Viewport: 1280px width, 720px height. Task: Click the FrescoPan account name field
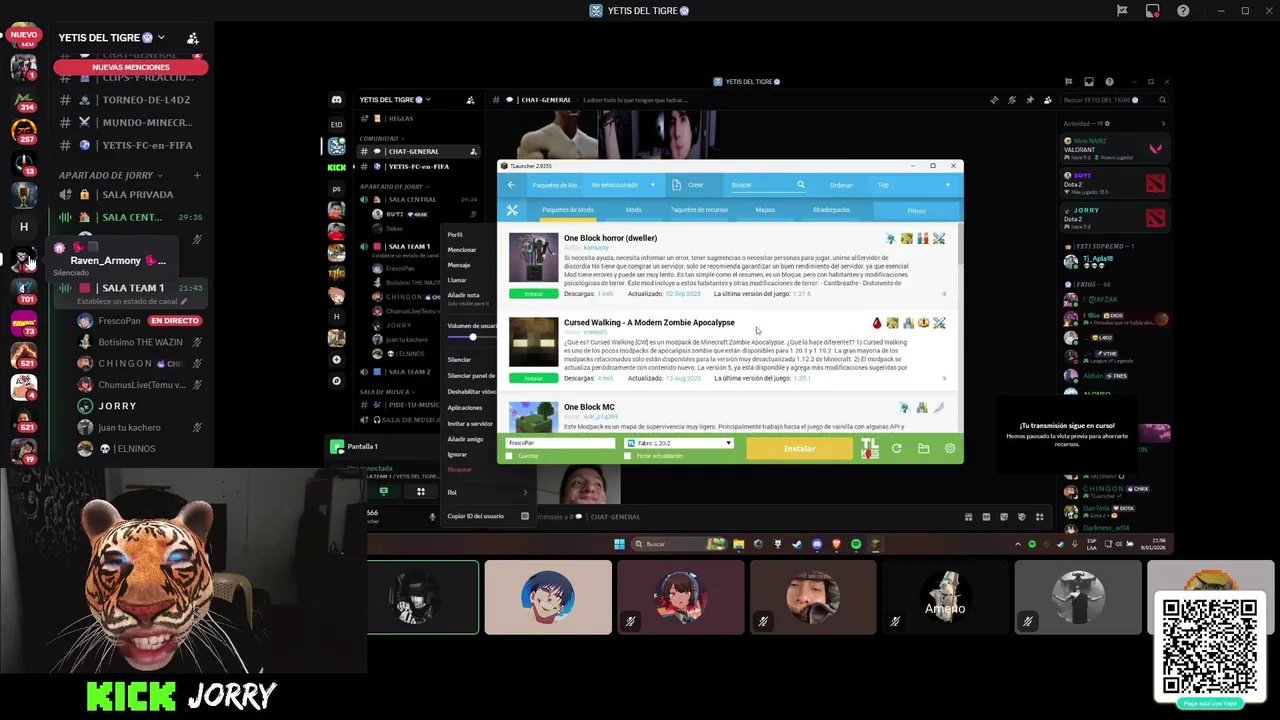tap(560, 443)
